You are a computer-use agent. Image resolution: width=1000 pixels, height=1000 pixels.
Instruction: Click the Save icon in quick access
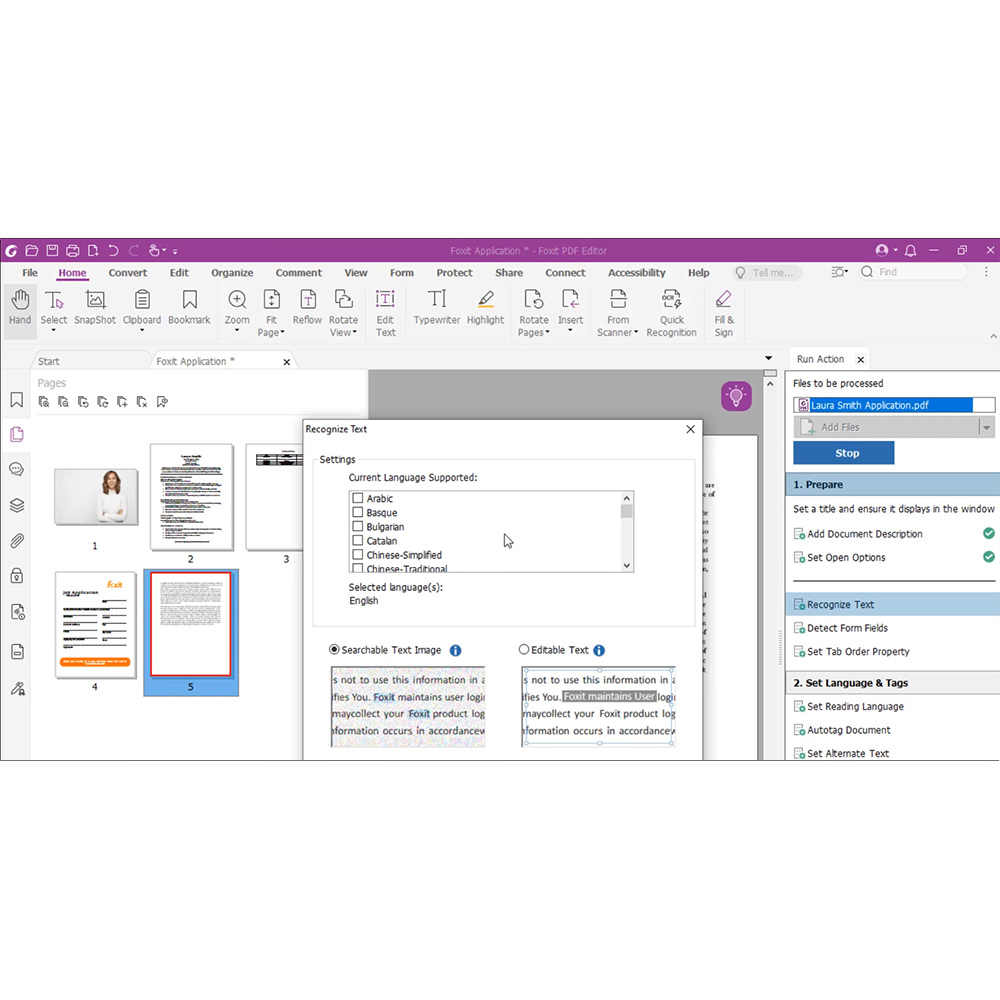point(52,251)
